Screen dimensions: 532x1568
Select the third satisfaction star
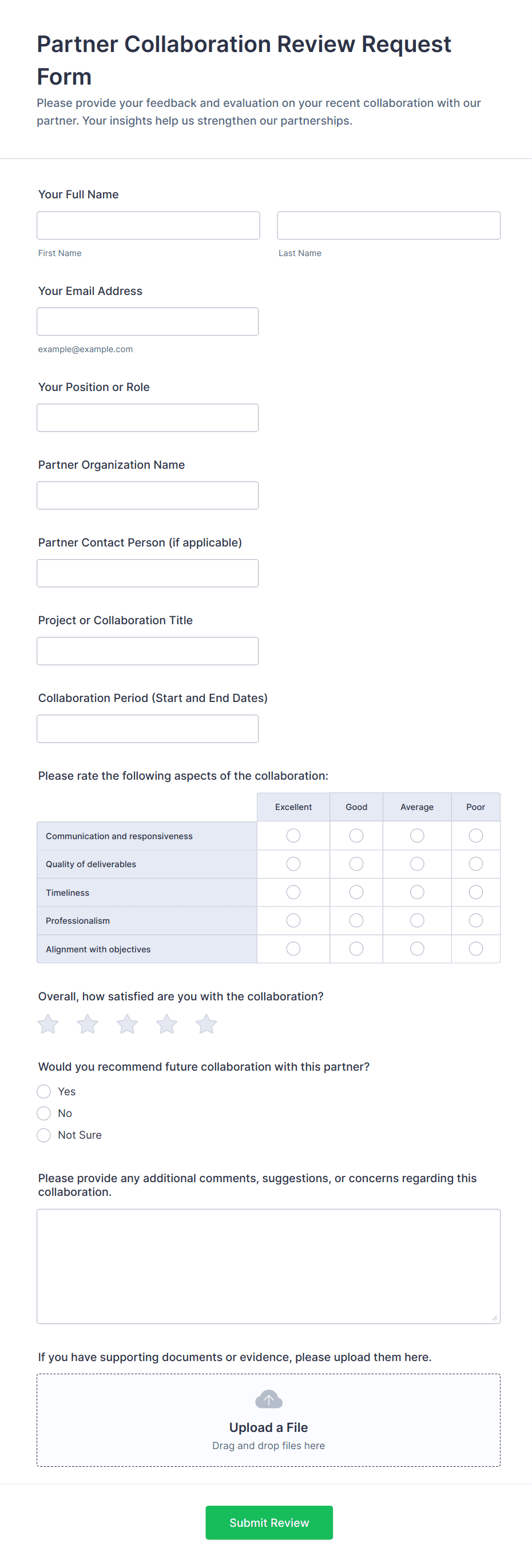tap(128, 1024)
